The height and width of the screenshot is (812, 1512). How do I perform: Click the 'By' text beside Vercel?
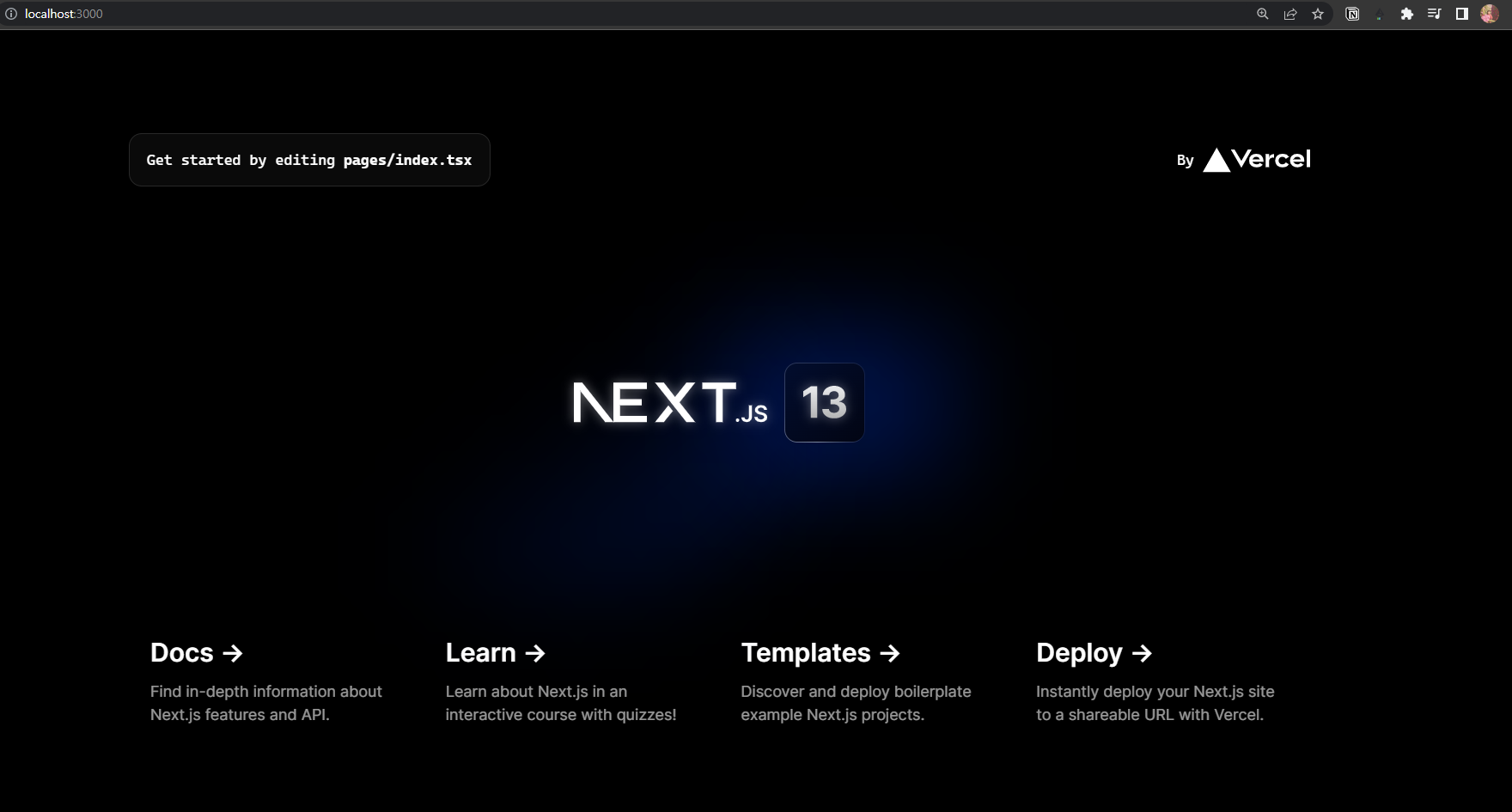[x=1185, y=161]
